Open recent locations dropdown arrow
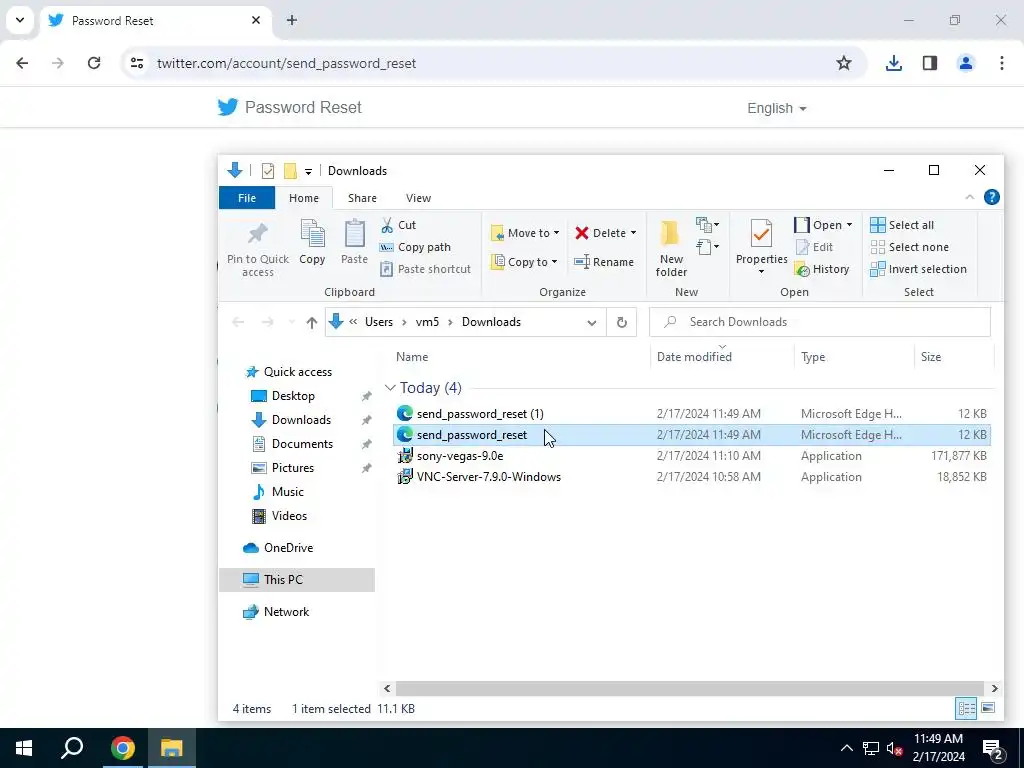Viewport: 1024px width, 768px height. [291, 322]
